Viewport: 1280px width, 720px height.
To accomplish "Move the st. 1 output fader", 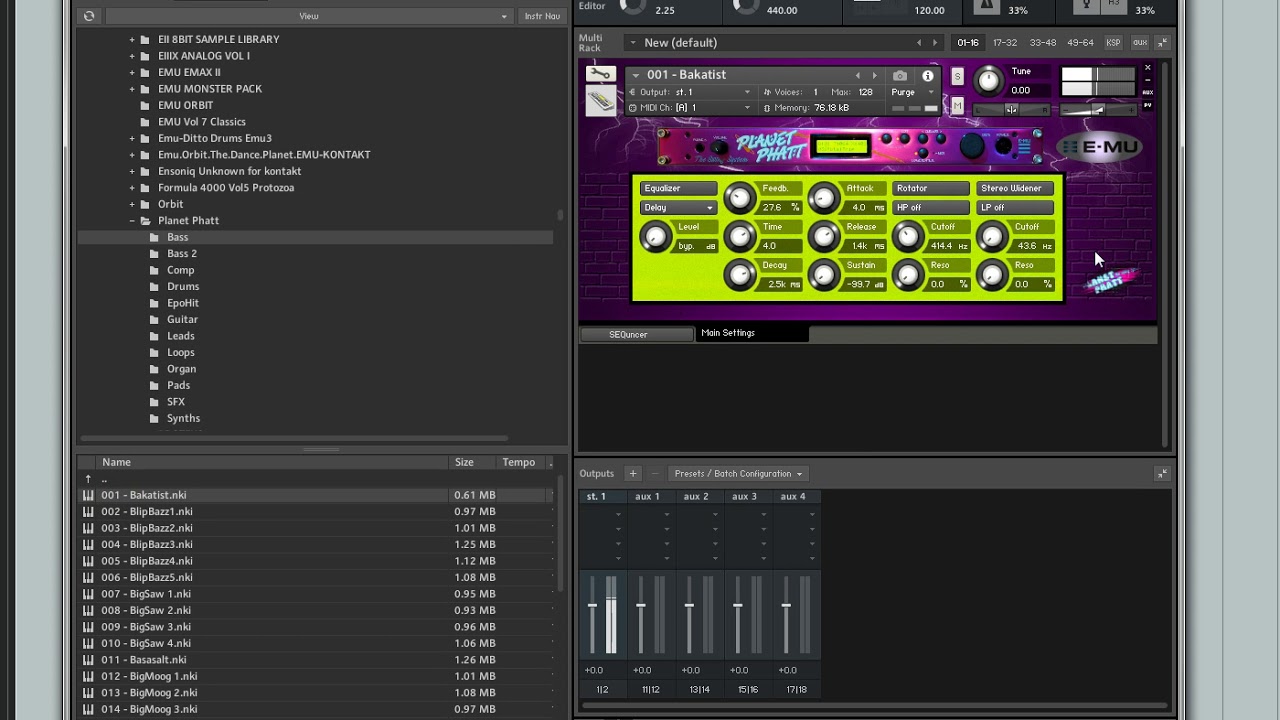I will 593,606.
